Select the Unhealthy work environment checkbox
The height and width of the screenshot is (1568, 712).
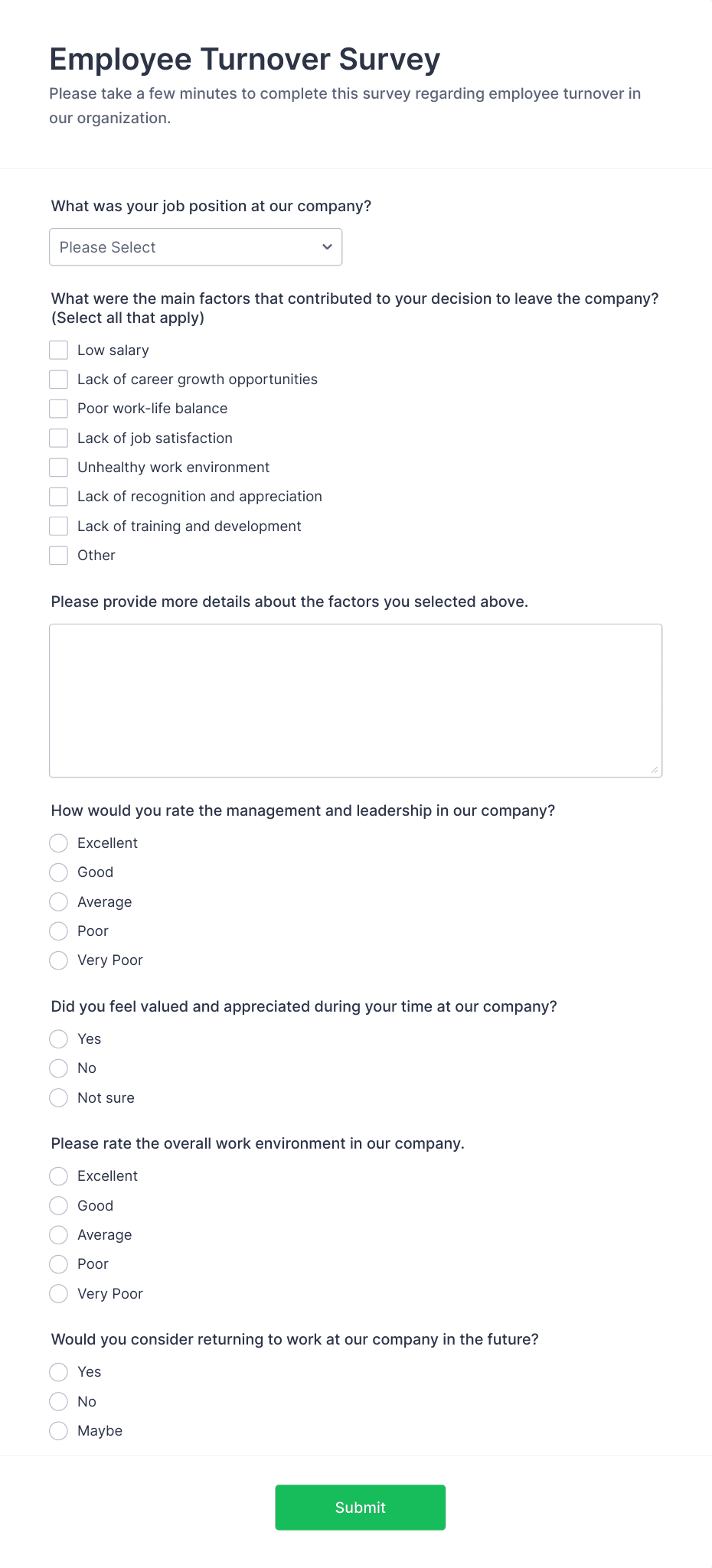(58, 467)
